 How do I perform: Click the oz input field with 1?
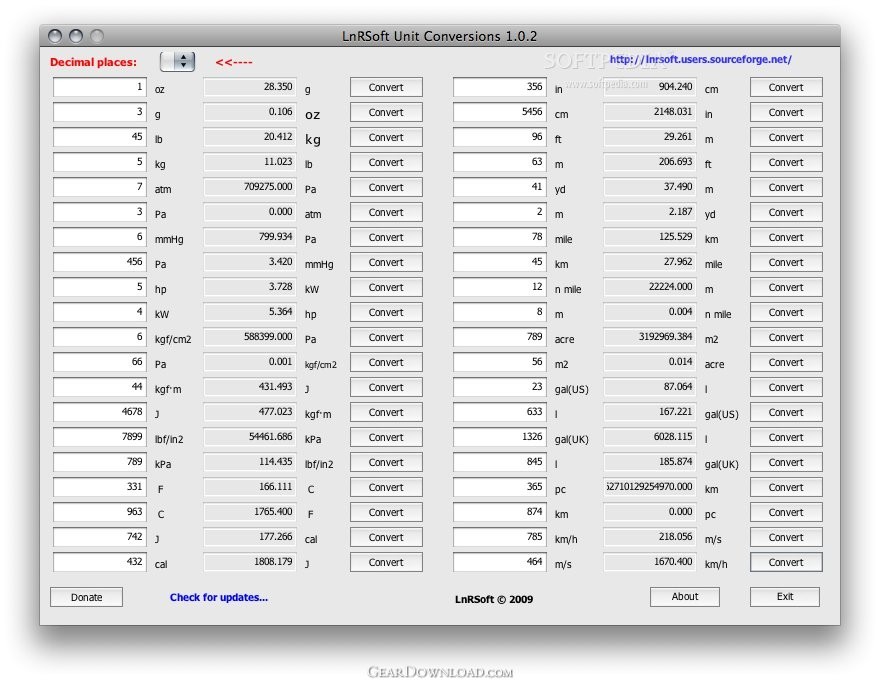tap(100, 87)
